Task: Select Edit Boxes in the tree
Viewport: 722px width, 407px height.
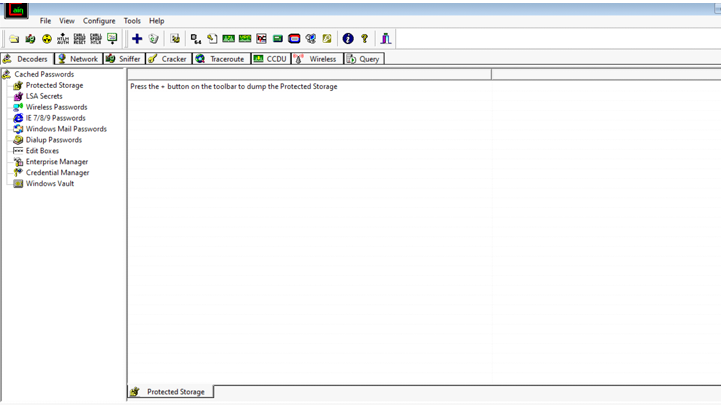Action: coord(42,151)
